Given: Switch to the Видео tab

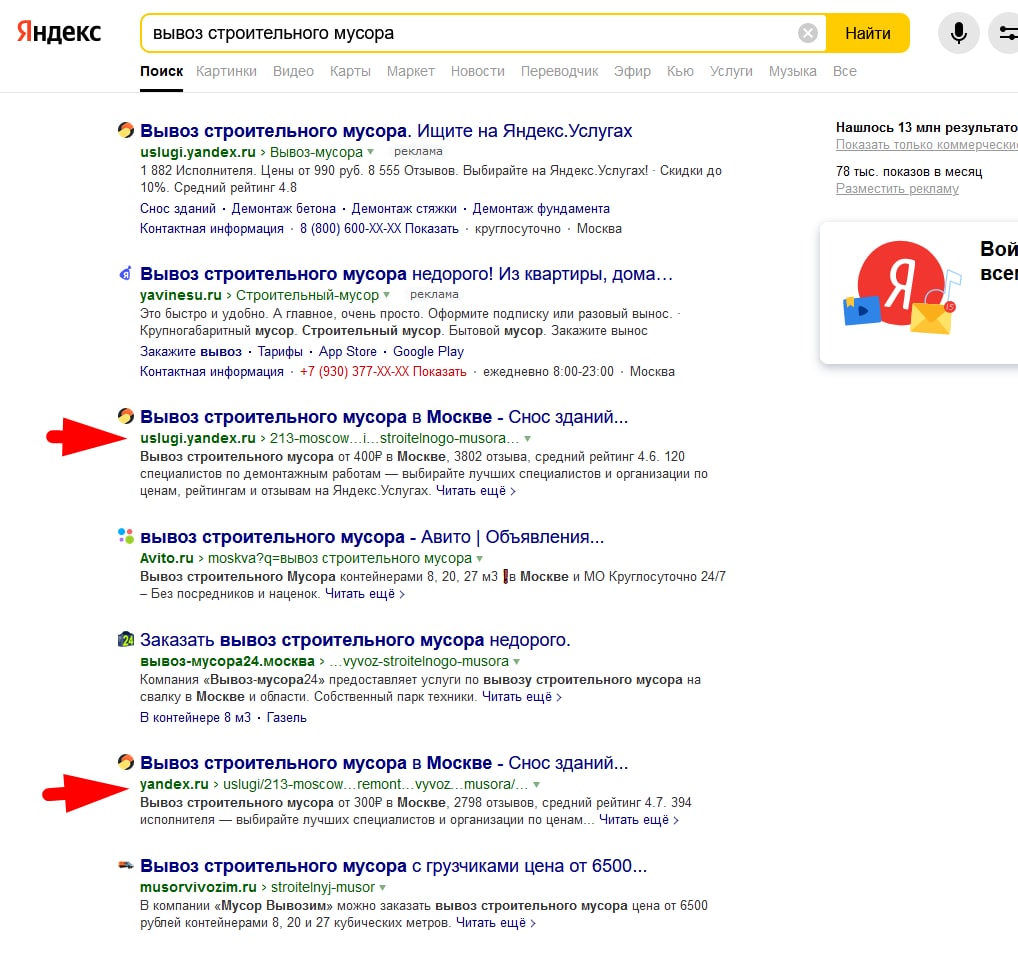Looking at the screenshot, I should coord(293,71).
